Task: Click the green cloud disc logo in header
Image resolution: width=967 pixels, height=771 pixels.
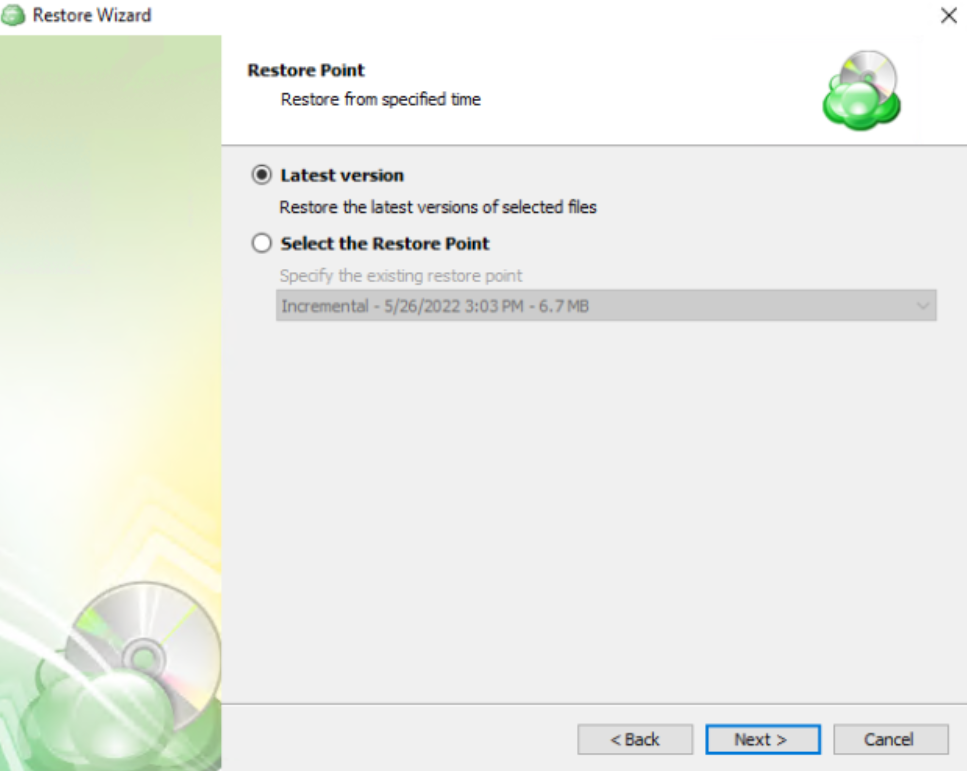Action: point(862,91)
